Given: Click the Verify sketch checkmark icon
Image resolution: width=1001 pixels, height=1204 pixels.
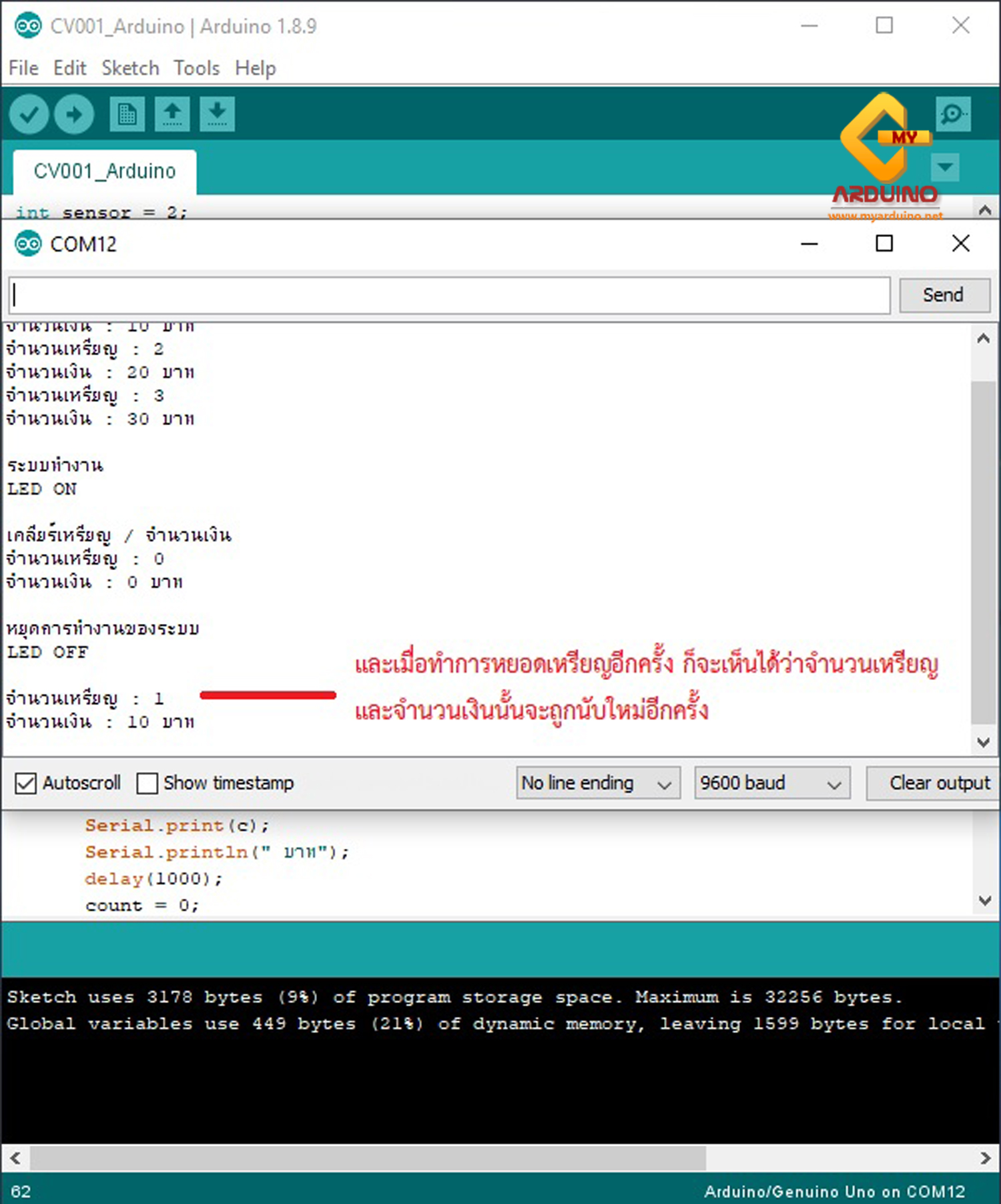Looking at the screenshot, I should tap(29, 115).
